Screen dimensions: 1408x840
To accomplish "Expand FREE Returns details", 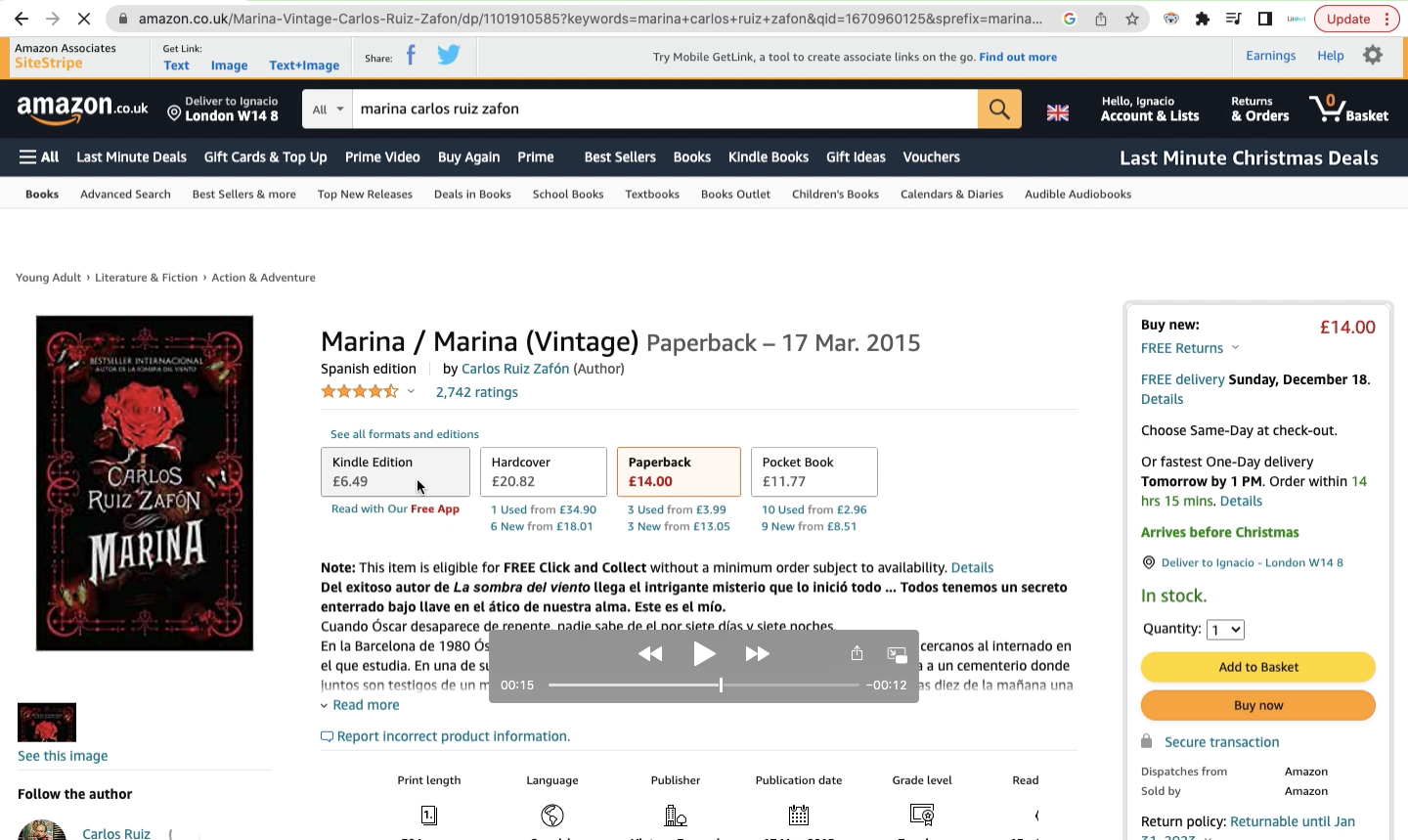I will 1235,347.
